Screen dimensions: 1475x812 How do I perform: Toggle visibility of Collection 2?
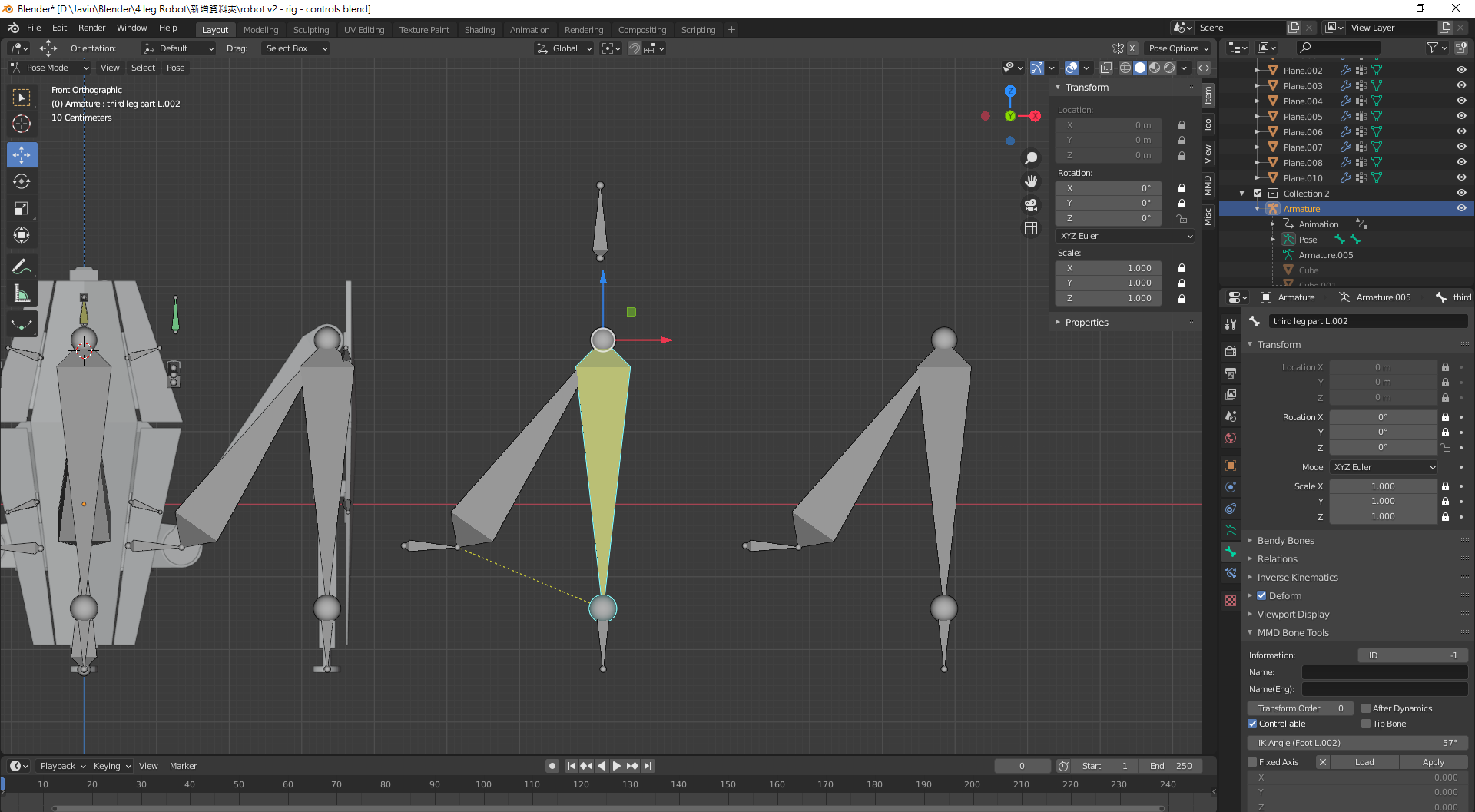(1461, 193)
